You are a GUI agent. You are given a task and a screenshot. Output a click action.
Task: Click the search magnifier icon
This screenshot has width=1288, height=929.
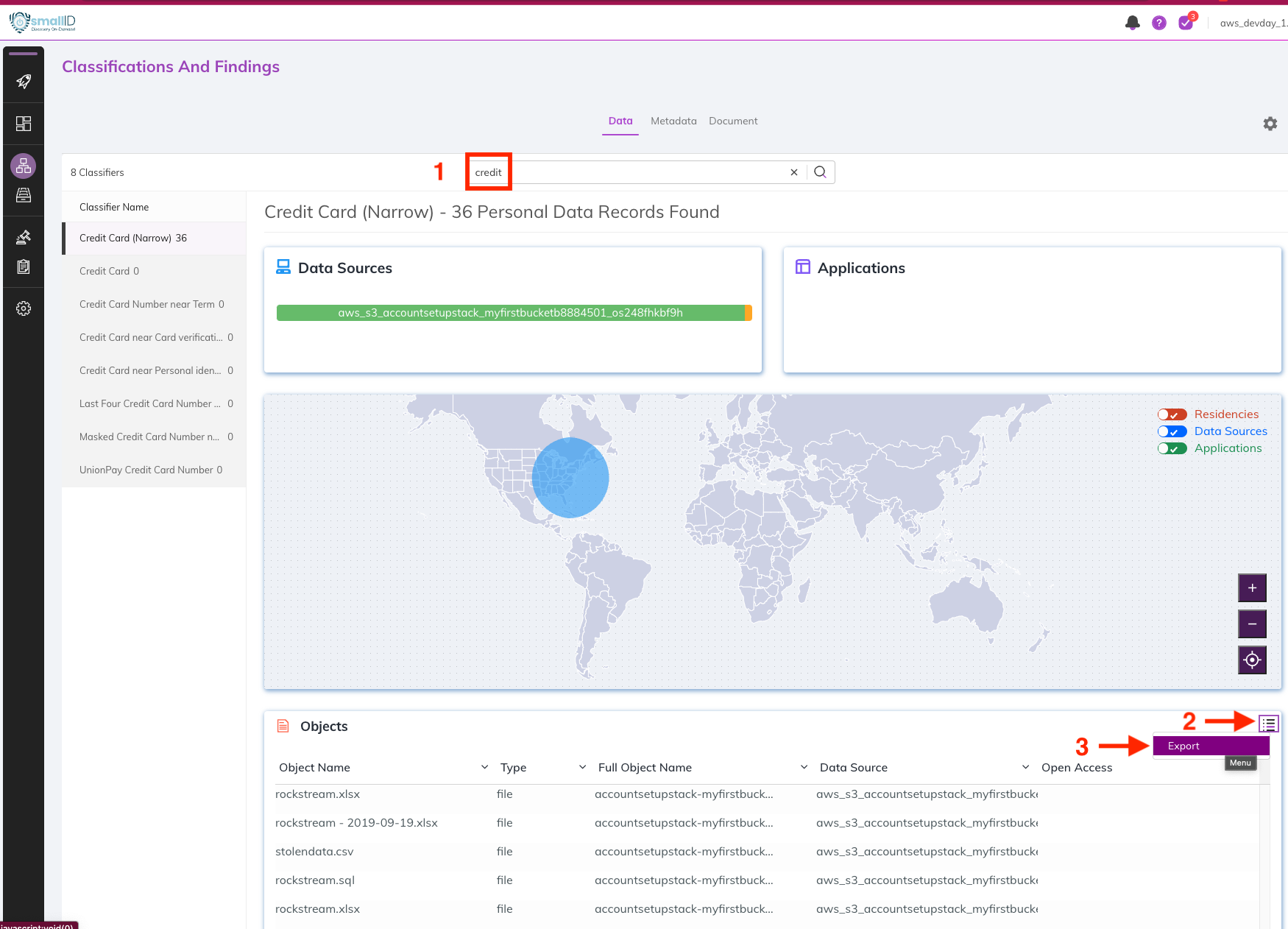coord(821,172)
